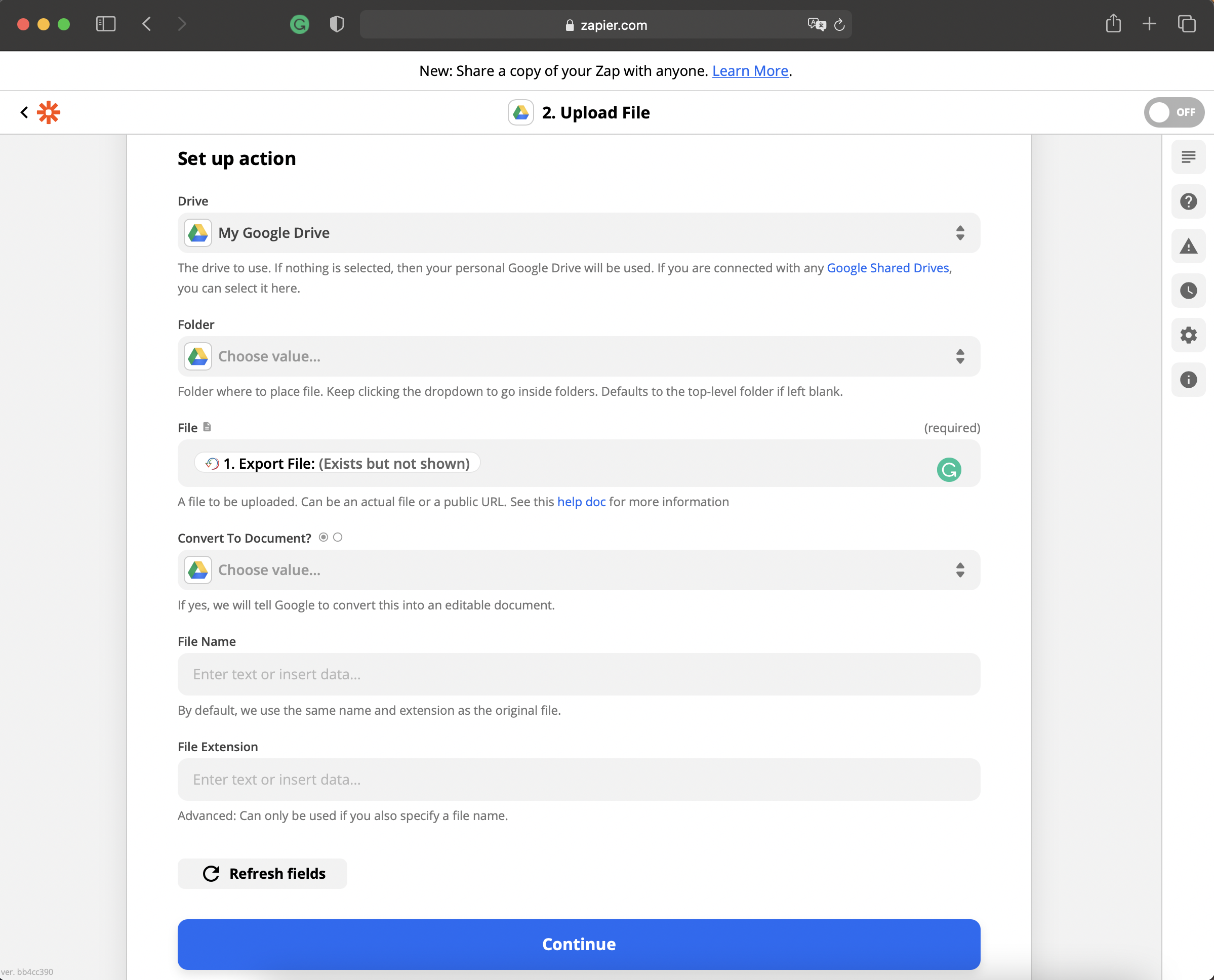Select first Convert To Document radio option
Screen dimensions: 1214x980
pos(323,538)
